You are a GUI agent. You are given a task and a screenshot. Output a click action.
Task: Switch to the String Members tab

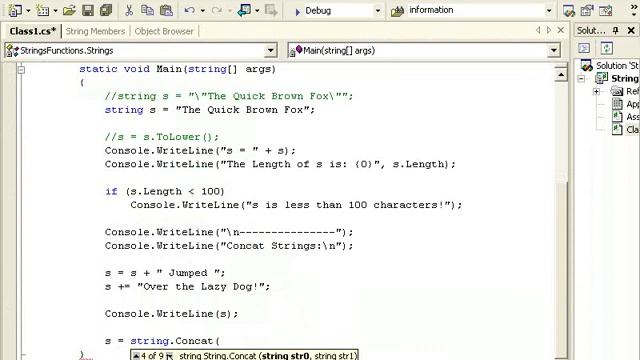96,31
